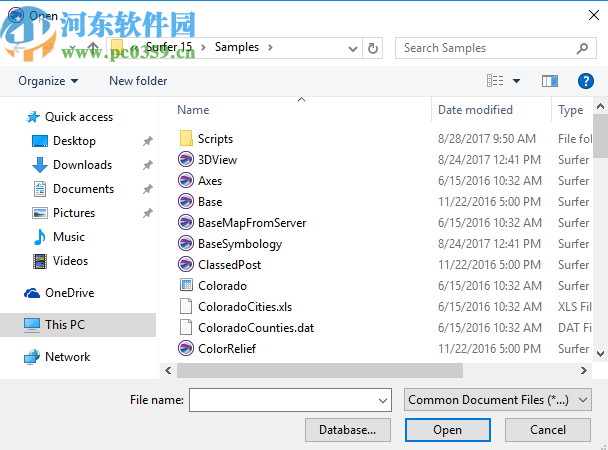Click the vertical scrollbar up arrow
Screen dimensions: 608x450
[600, 106]
